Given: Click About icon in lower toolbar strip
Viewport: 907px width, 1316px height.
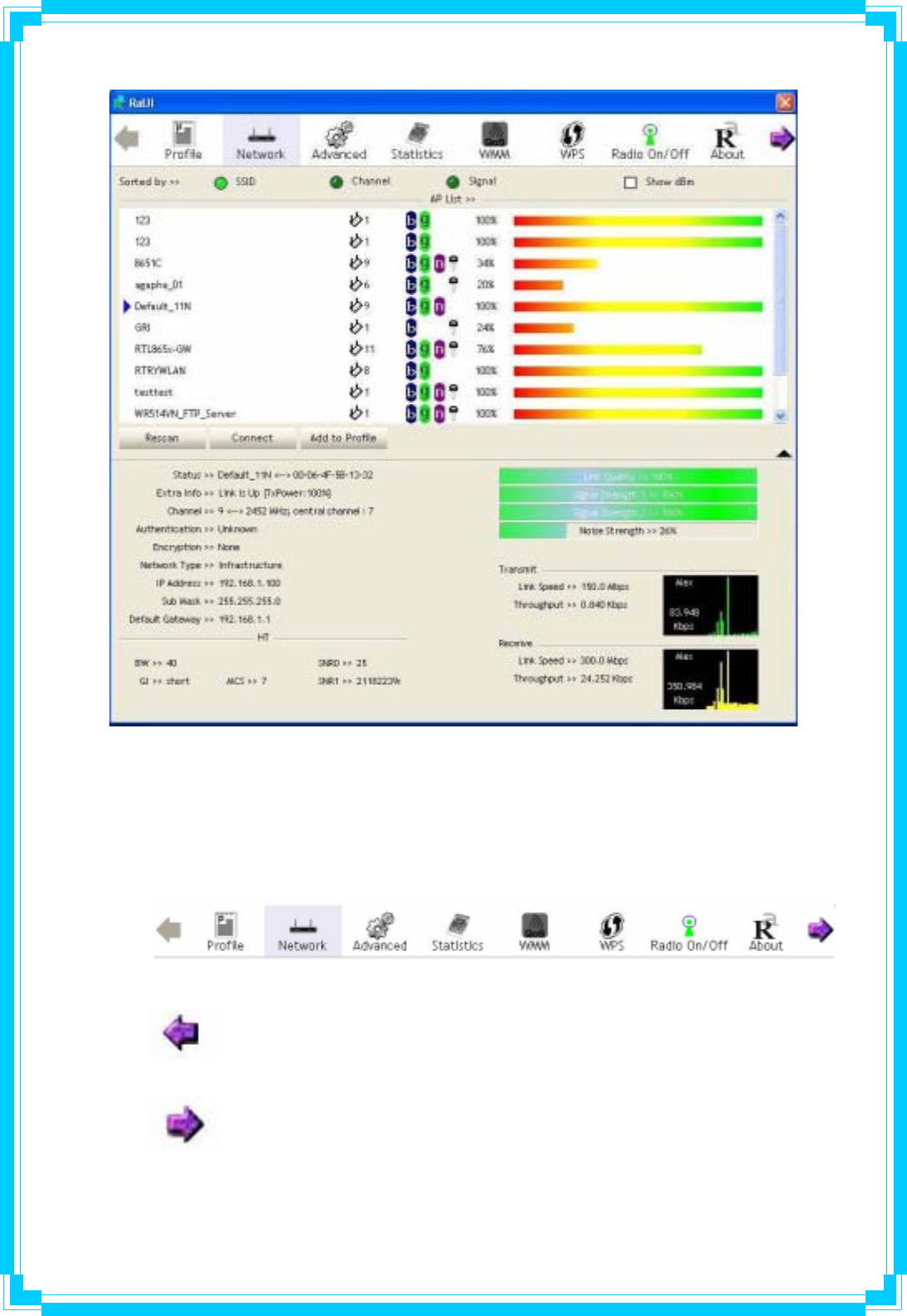Looking at the screenshot, I should click(x=766, y=931).
